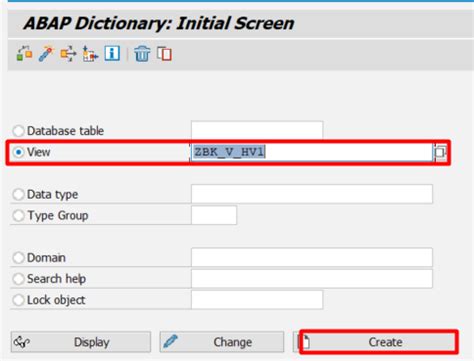Viewport: 474px width, 361px height.
Task: Open the blue Information icon
Action: pos(112,53)
